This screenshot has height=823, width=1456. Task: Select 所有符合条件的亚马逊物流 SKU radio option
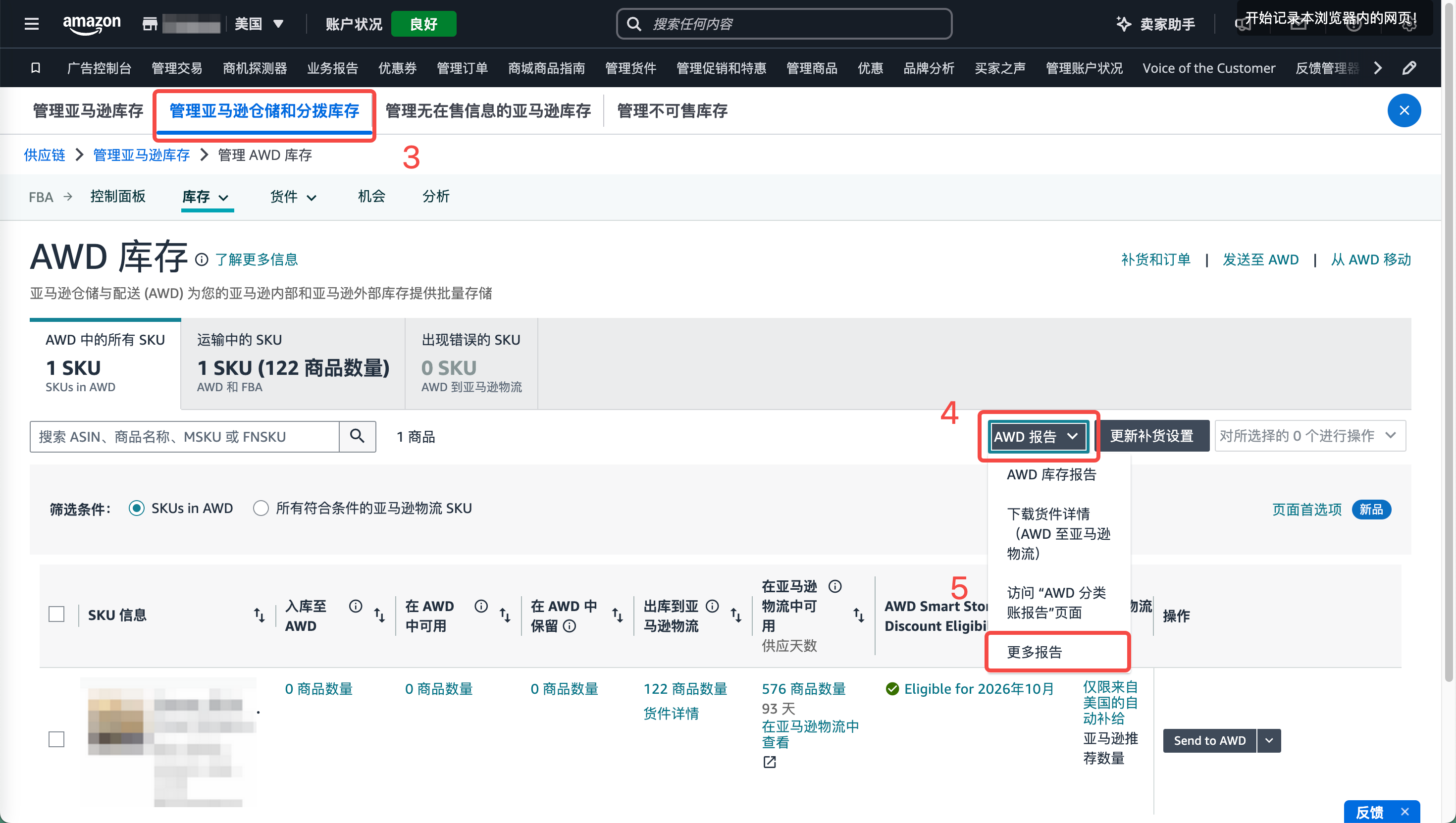click(x=260, y=508)
